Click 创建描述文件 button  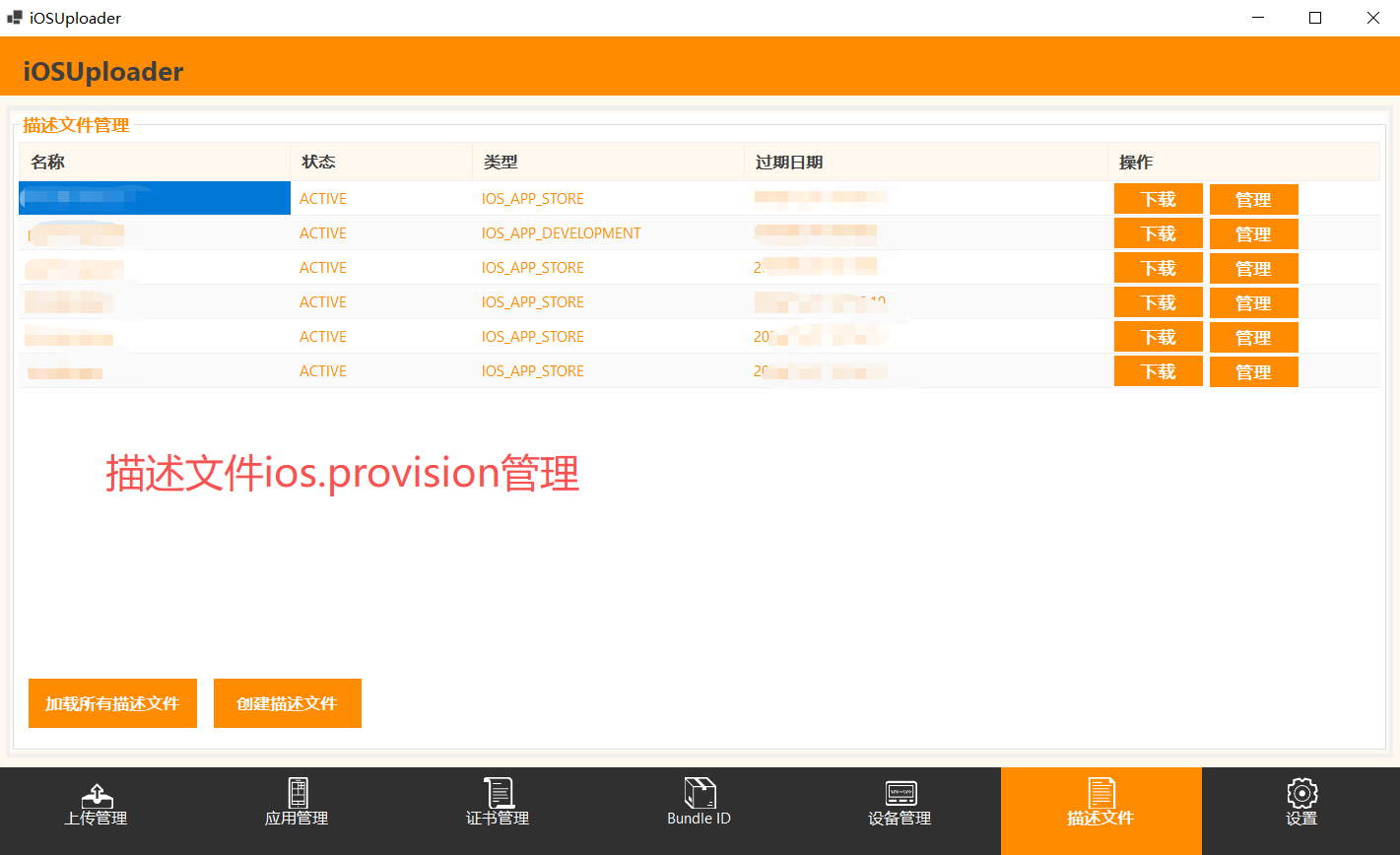tap(287, 703)
